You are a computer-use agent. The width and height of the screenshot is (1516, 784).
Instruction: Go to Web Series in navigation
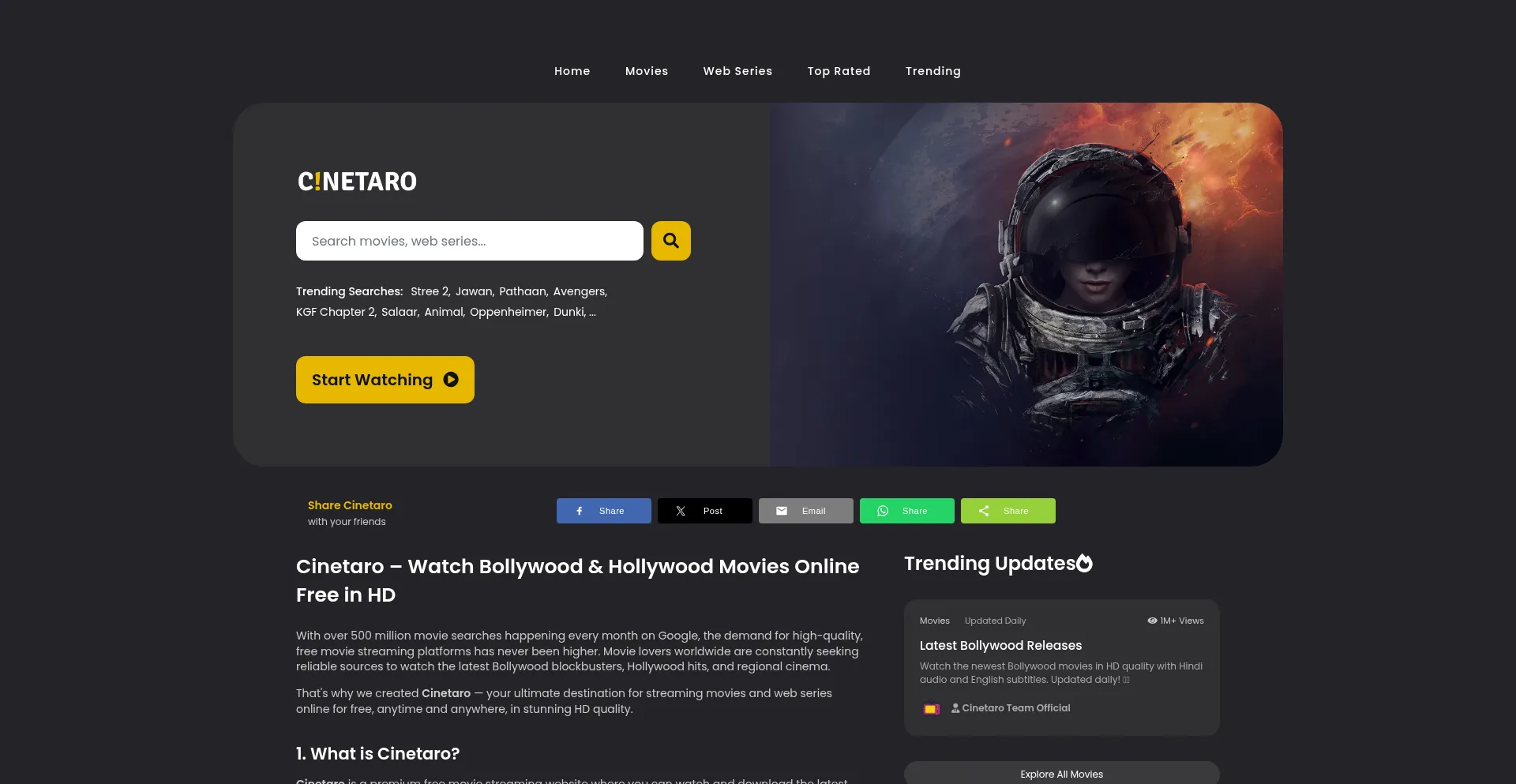(737, 71)
